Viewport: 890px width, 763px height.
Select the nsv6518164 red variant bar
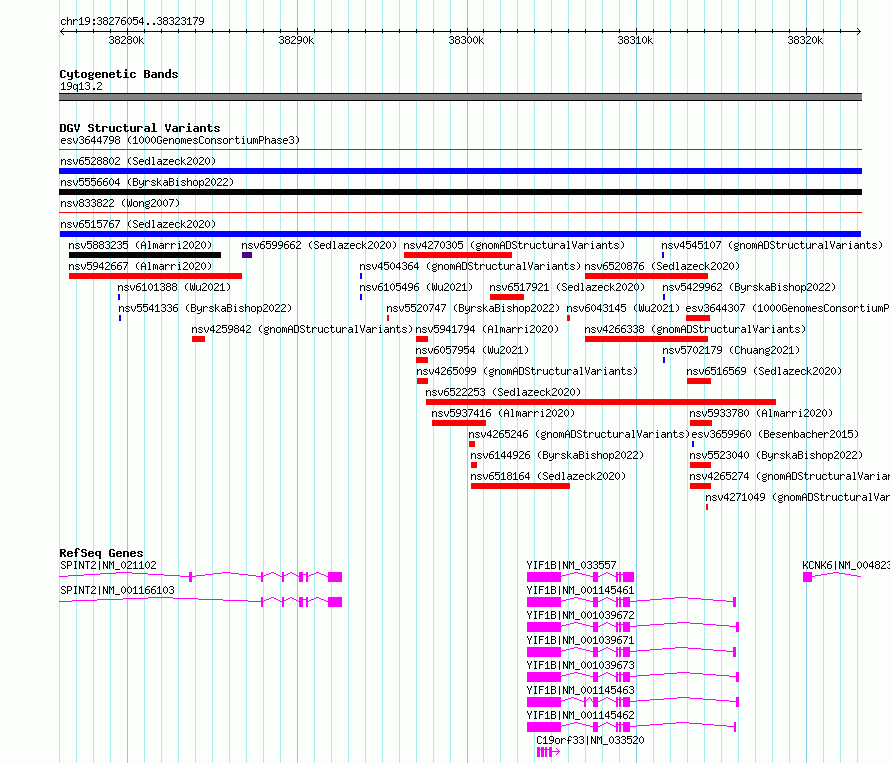tap(520, 487)
